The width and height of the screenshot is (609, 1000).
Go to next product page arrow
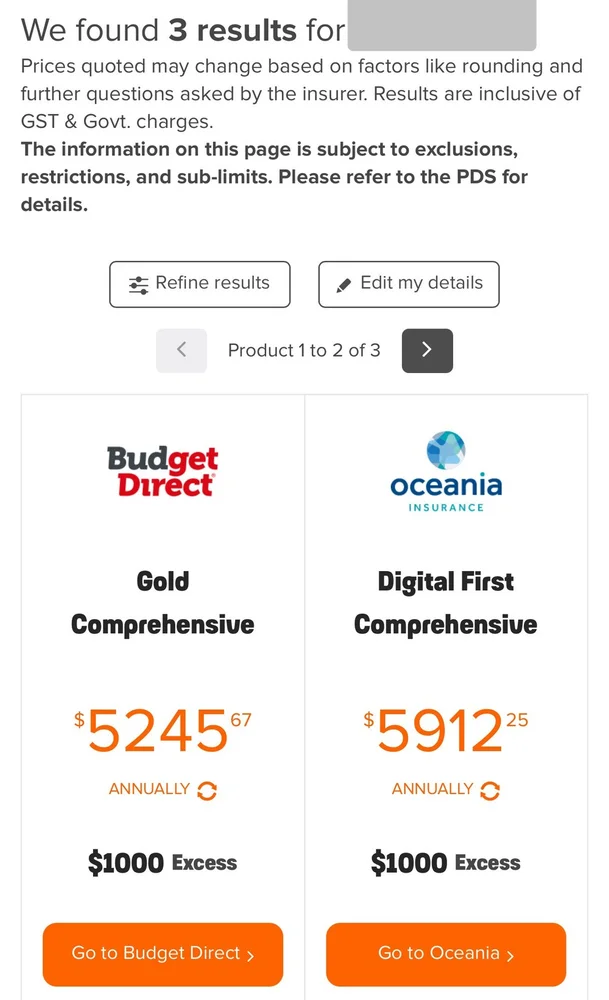point(427,350)
